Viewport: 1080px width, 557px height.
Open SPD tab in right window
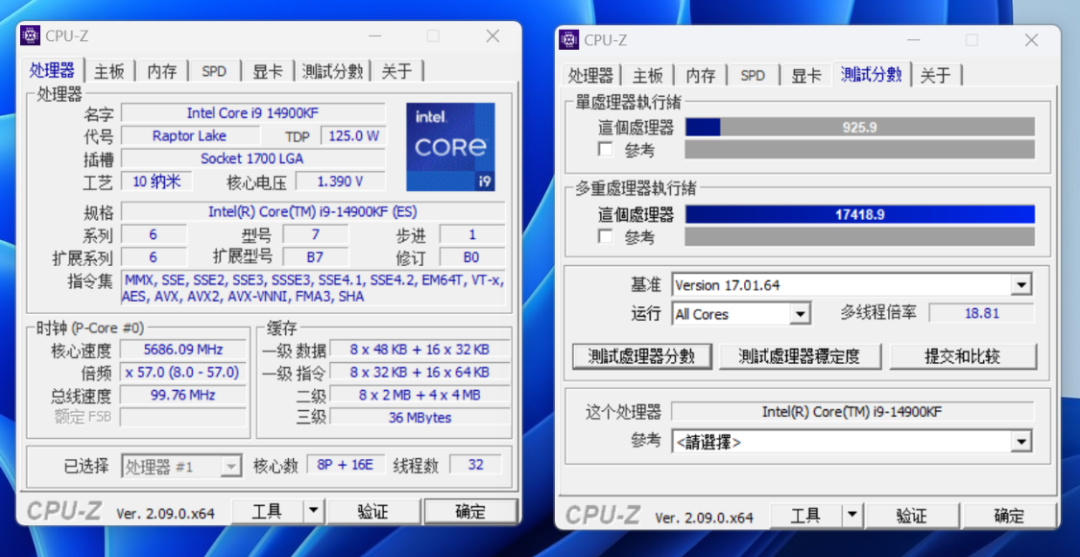pos(753,75)
